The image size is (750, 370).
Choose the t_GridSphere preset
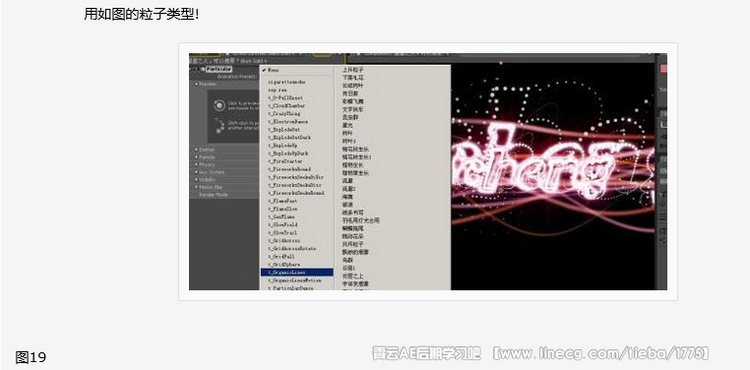[284, 264]
